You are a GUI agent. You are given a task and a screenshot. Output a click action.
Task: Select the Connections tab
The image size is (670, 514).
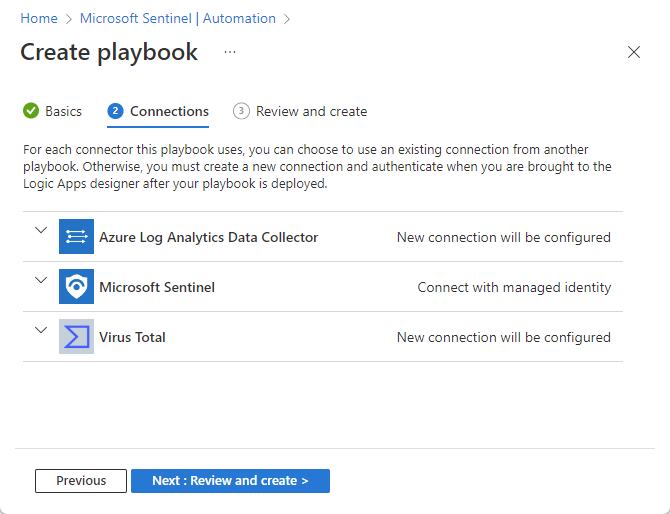[x=169, y=111]
